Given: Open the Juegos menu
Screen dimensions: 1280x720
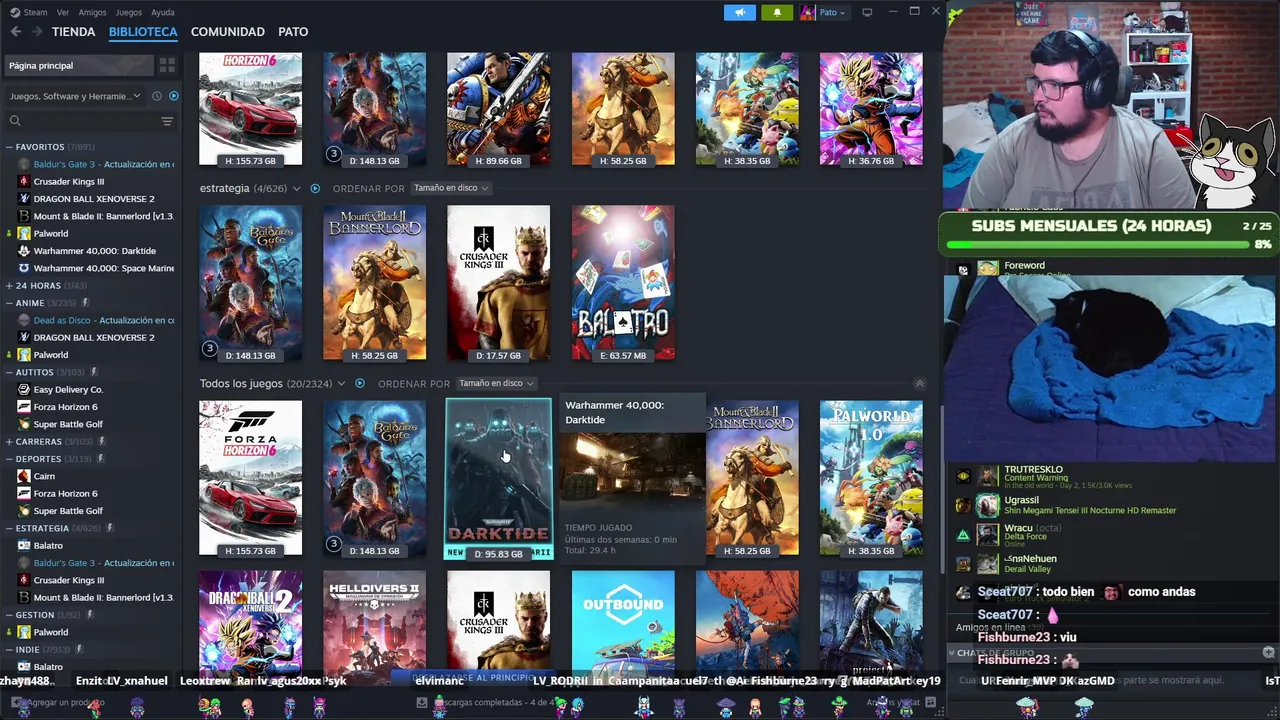Looking at the screenshot, I should coord(129,12).
